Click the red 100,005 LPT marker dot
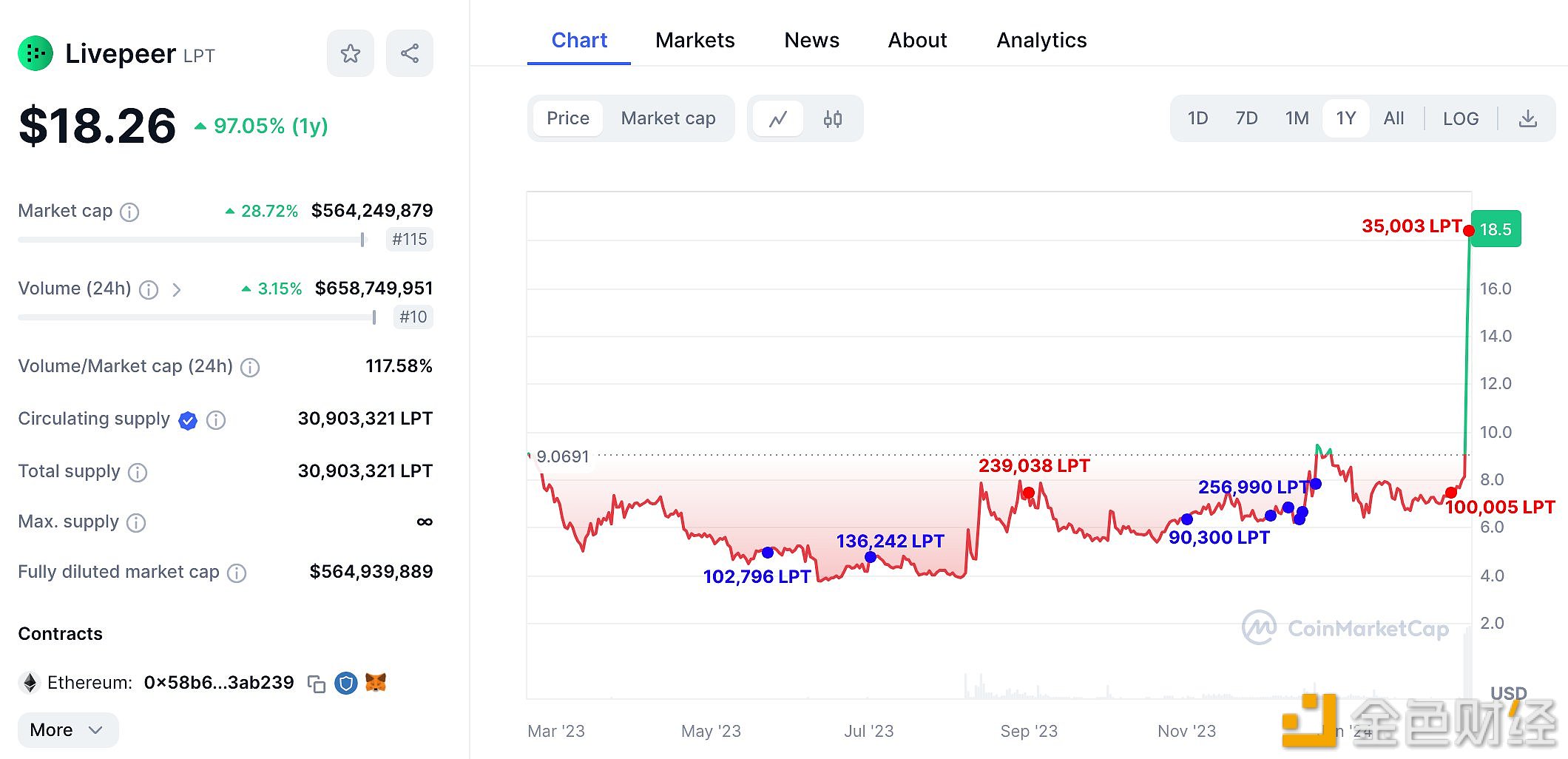Viewport: 1568px width, 759px height. pos(1451,493)
